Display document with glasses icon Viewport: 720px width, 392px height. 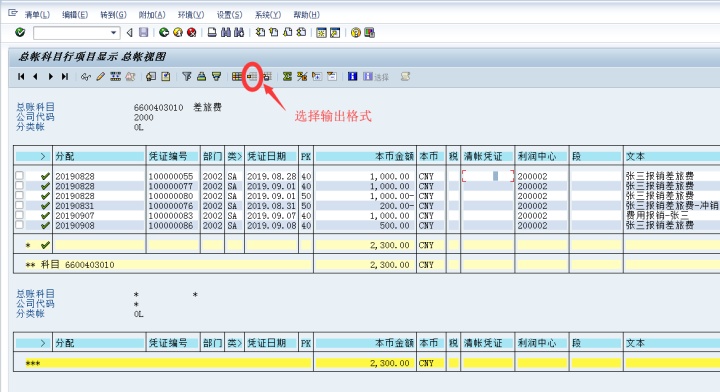click(85, 77)
